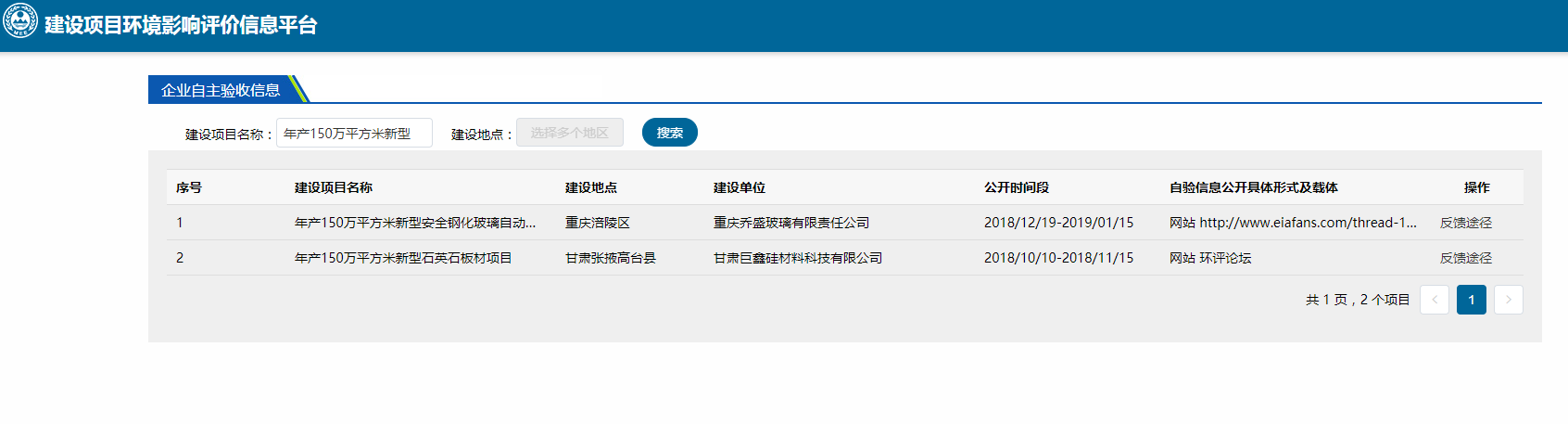Go to previous page with left arrow

pos(1435,300)
